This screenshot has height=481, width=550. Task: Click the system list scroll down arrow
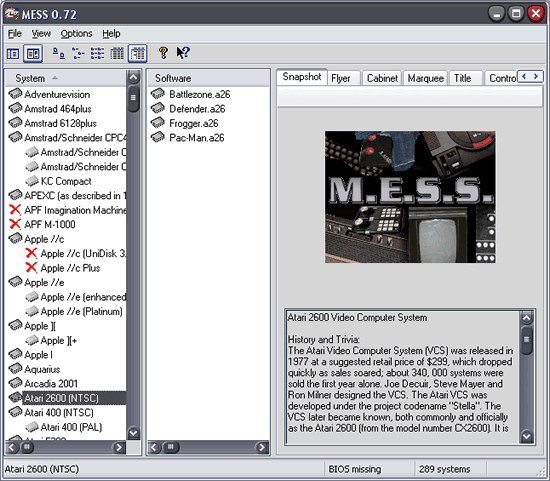[x=133, y=433]
